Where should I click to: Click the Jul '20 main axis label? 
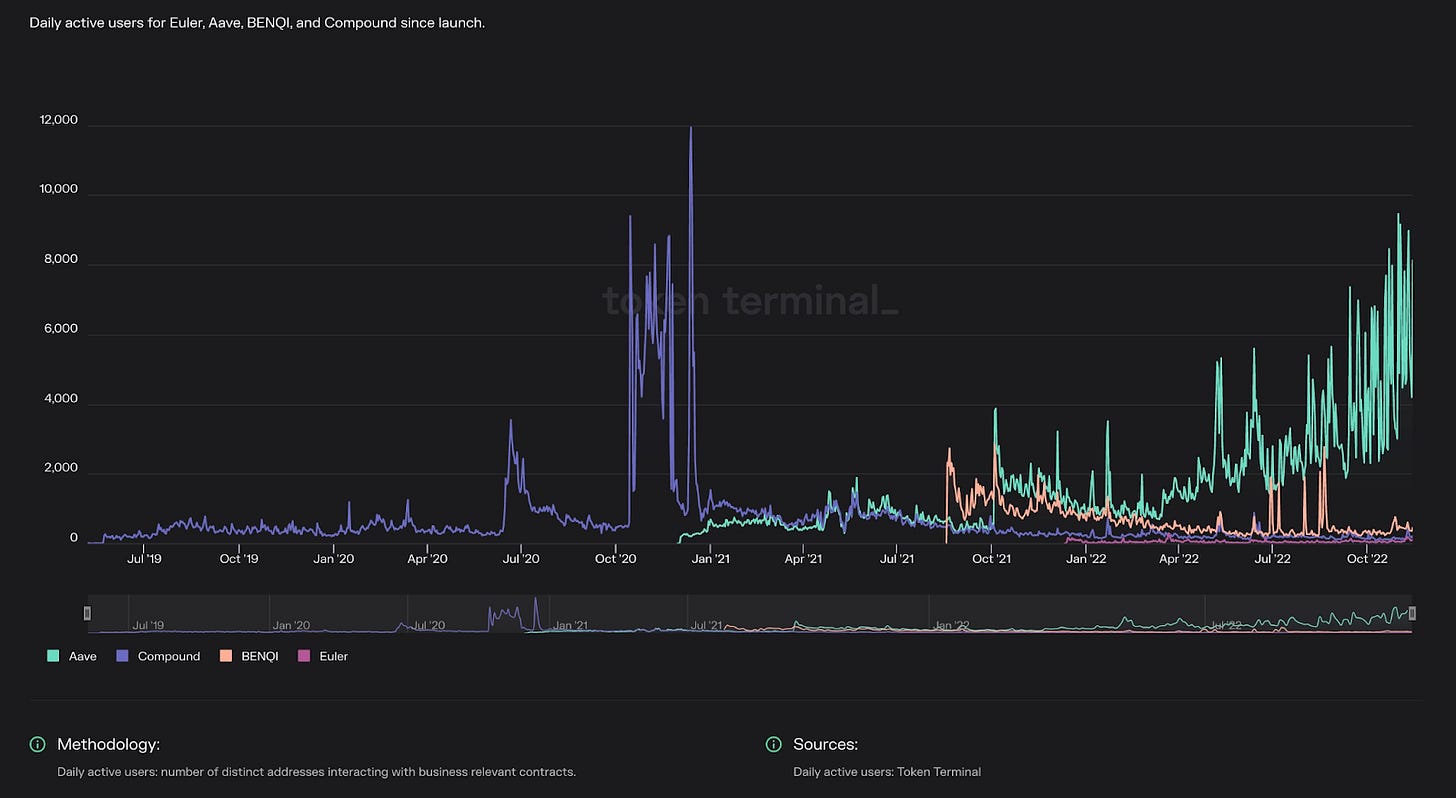click(x=521, y=559)
